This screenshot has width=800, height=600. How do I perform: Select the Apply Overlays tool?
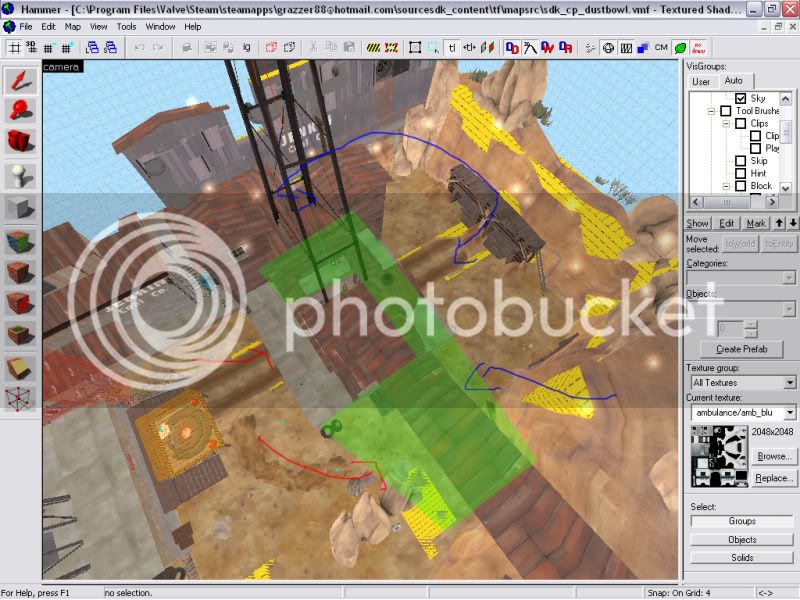point(20,335)
